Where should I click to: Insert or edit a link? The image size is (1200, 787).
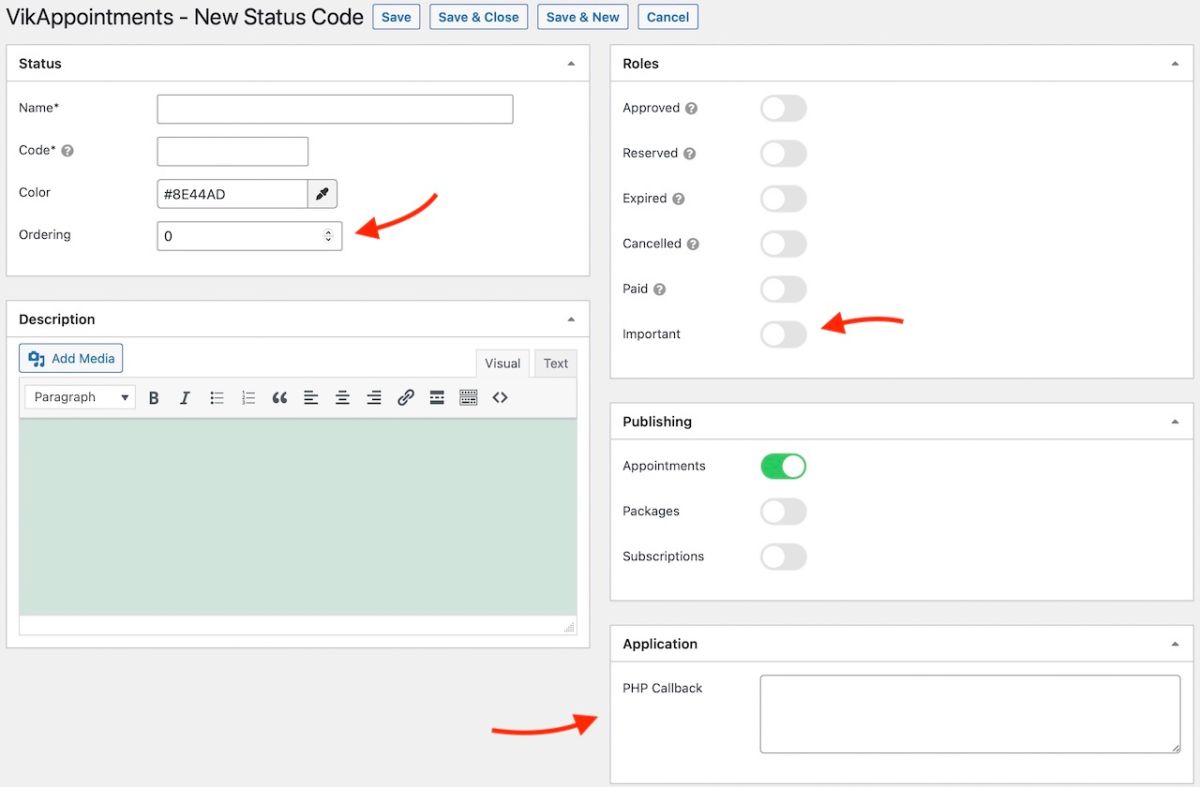(x=405, y=398)
